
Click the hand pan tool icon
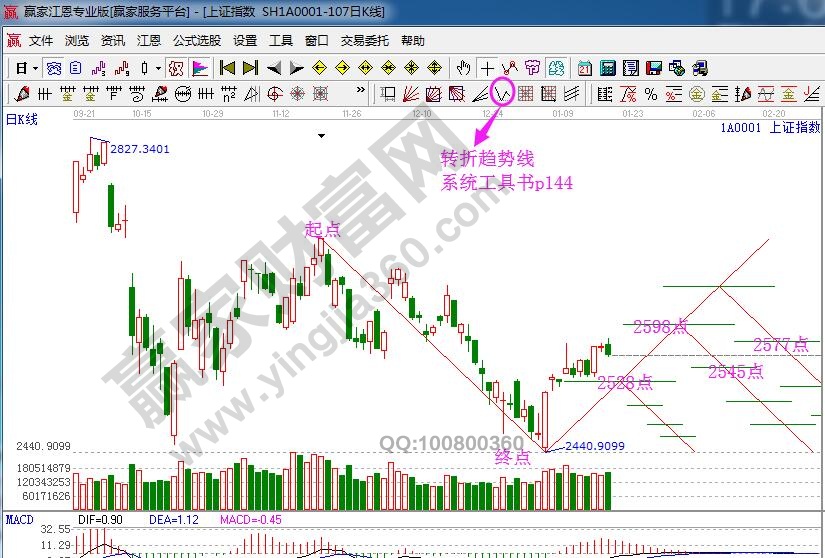tap(463, 68)
